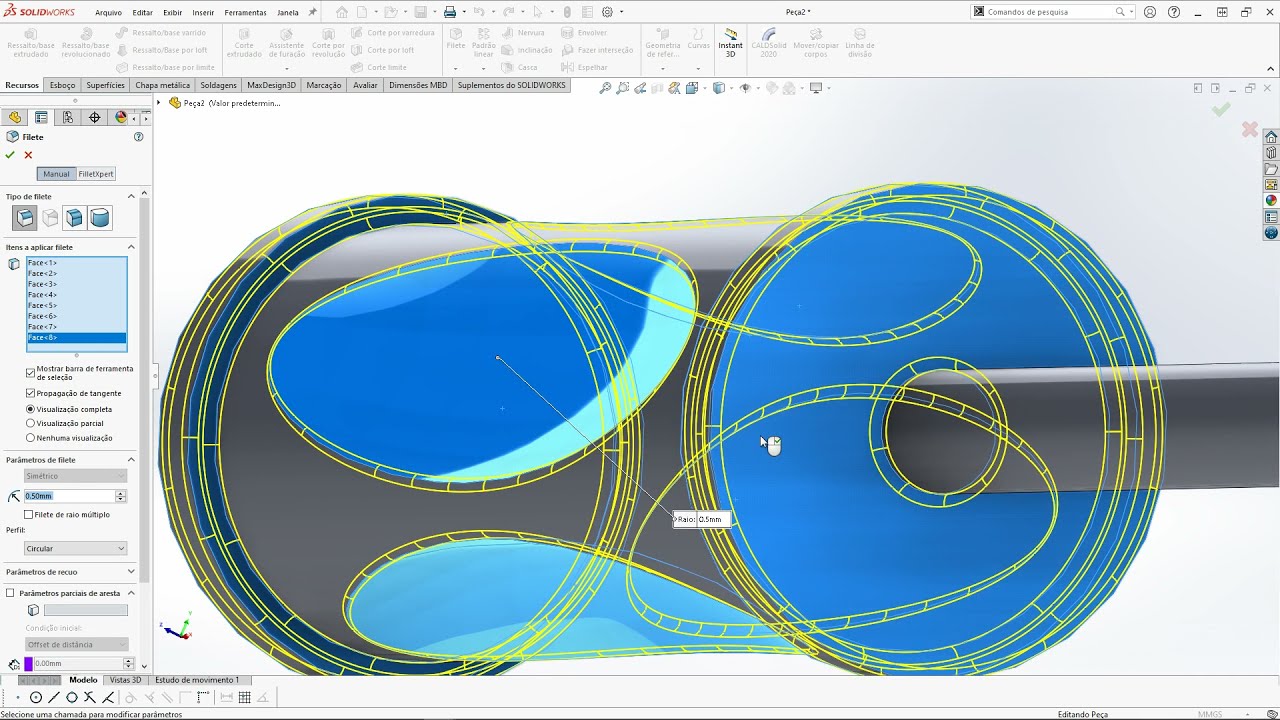
Task: Open the Hide/Show Items eye icon
Action: (745, 88)
